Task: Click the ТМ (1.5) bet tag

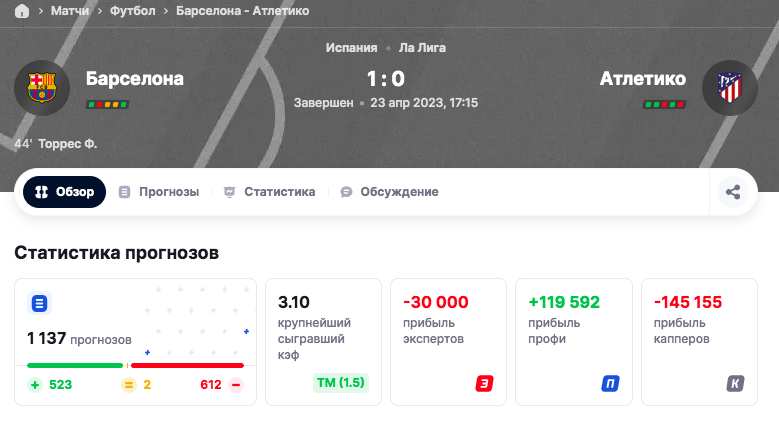Action: 341,383
